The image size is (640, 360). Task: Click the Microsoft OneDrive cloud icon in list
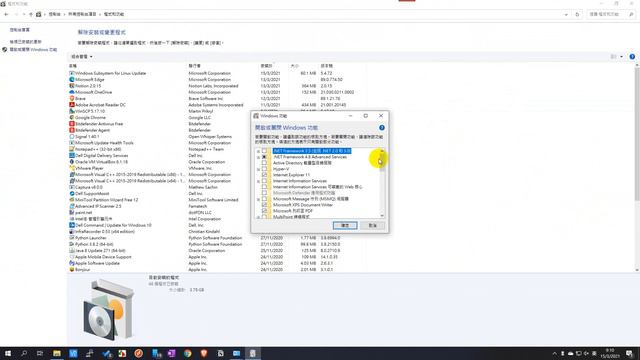pyautogui.click(x=72, y=92)
